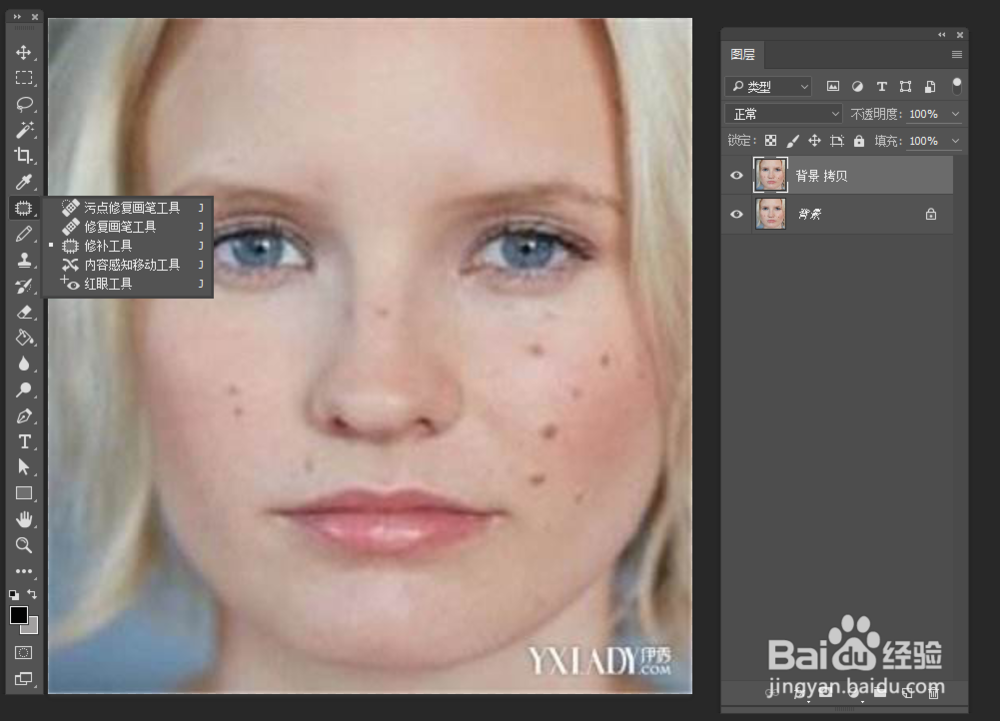Swap foreground and background colors
The image size is (1000, 721).
click(32, 594)
